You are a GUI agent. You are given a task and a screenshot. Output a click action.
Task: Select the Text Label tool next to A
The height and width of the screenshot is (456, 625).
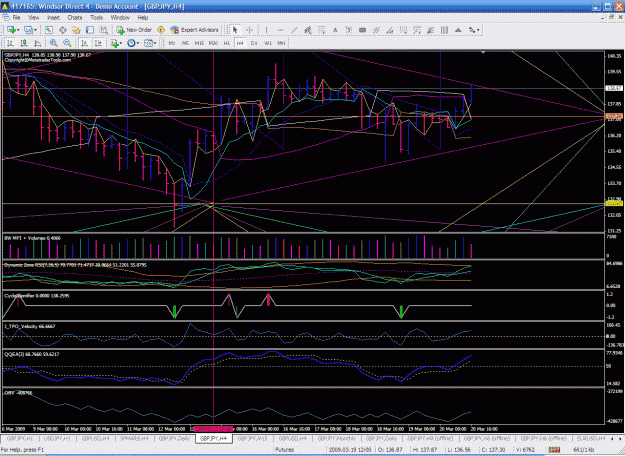click(x=349, y=30)
